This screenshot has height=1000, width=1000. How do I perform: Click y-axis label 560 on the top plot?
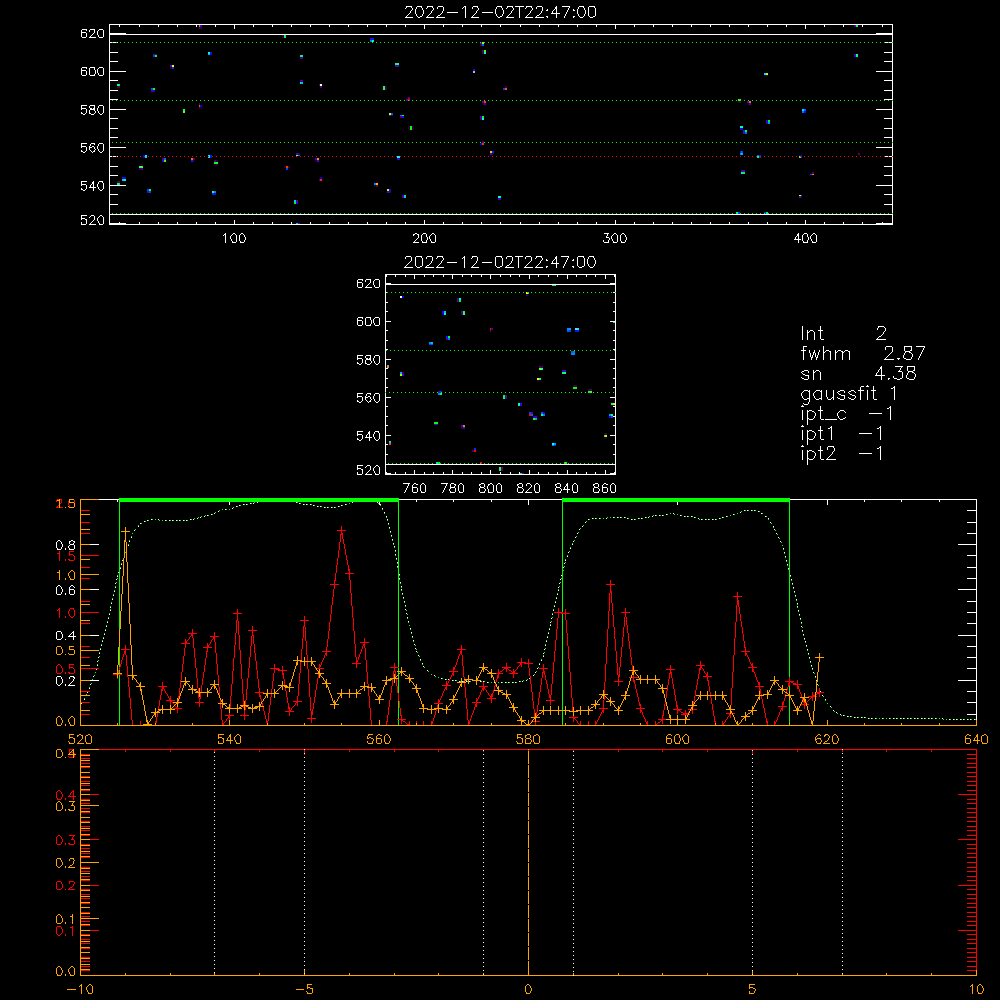pyautogui.click(x=92, y=147)
